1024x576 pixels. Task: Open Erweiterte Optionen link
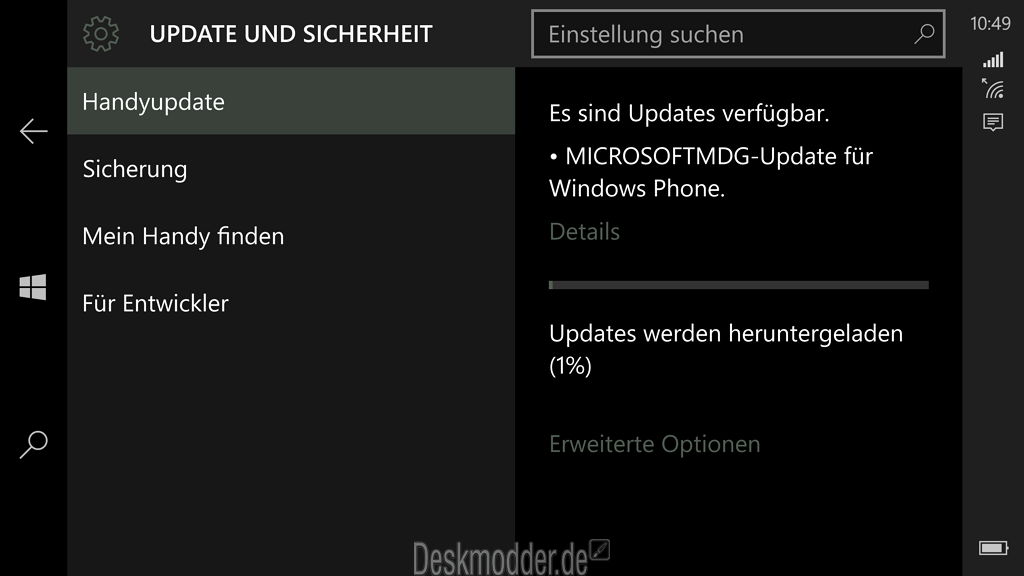tap(654, 444)
